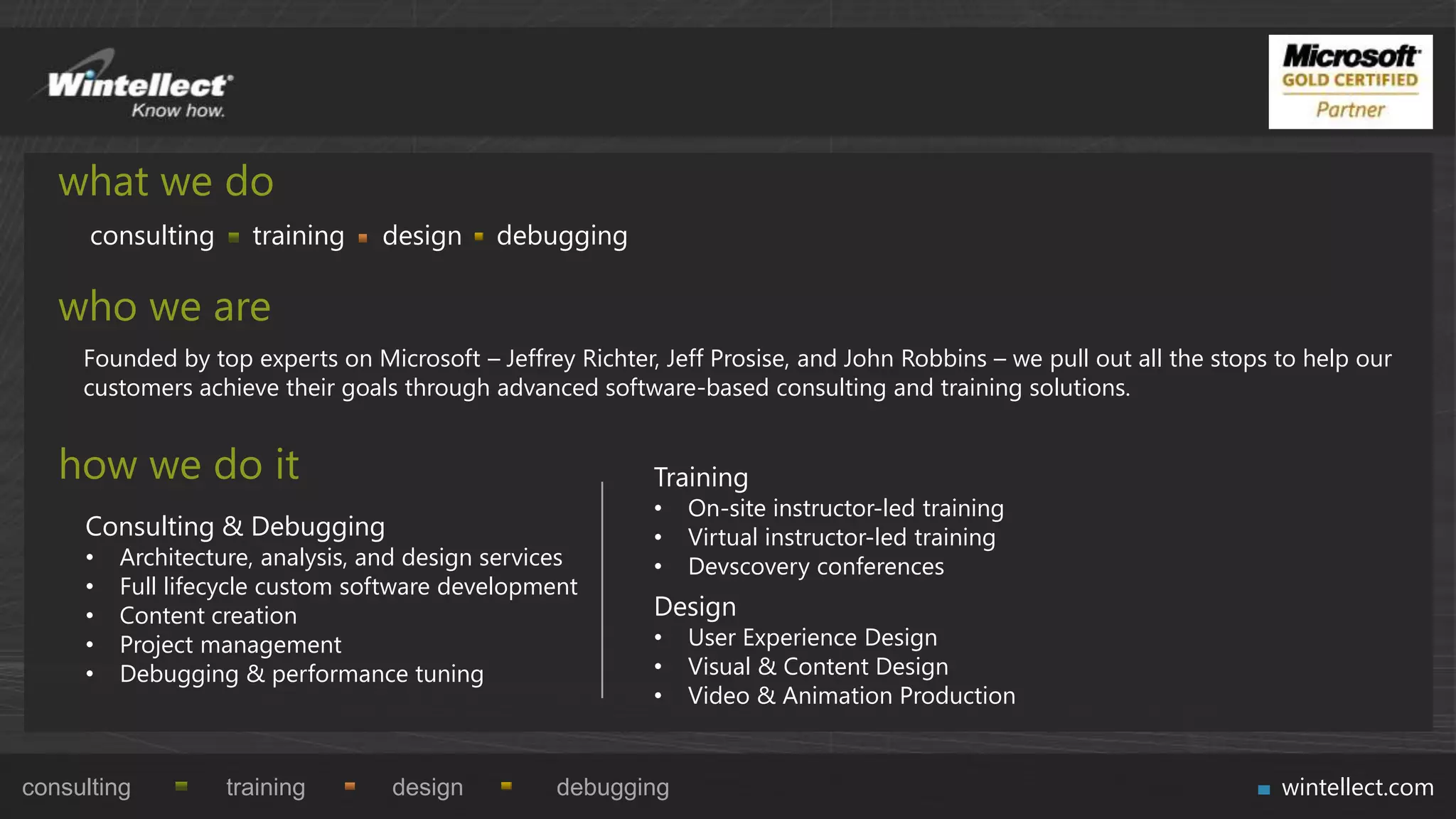This screenshot has height=819, width=1456.
Task: Click the 'what we do' heading
Action: tap(166, 182)
